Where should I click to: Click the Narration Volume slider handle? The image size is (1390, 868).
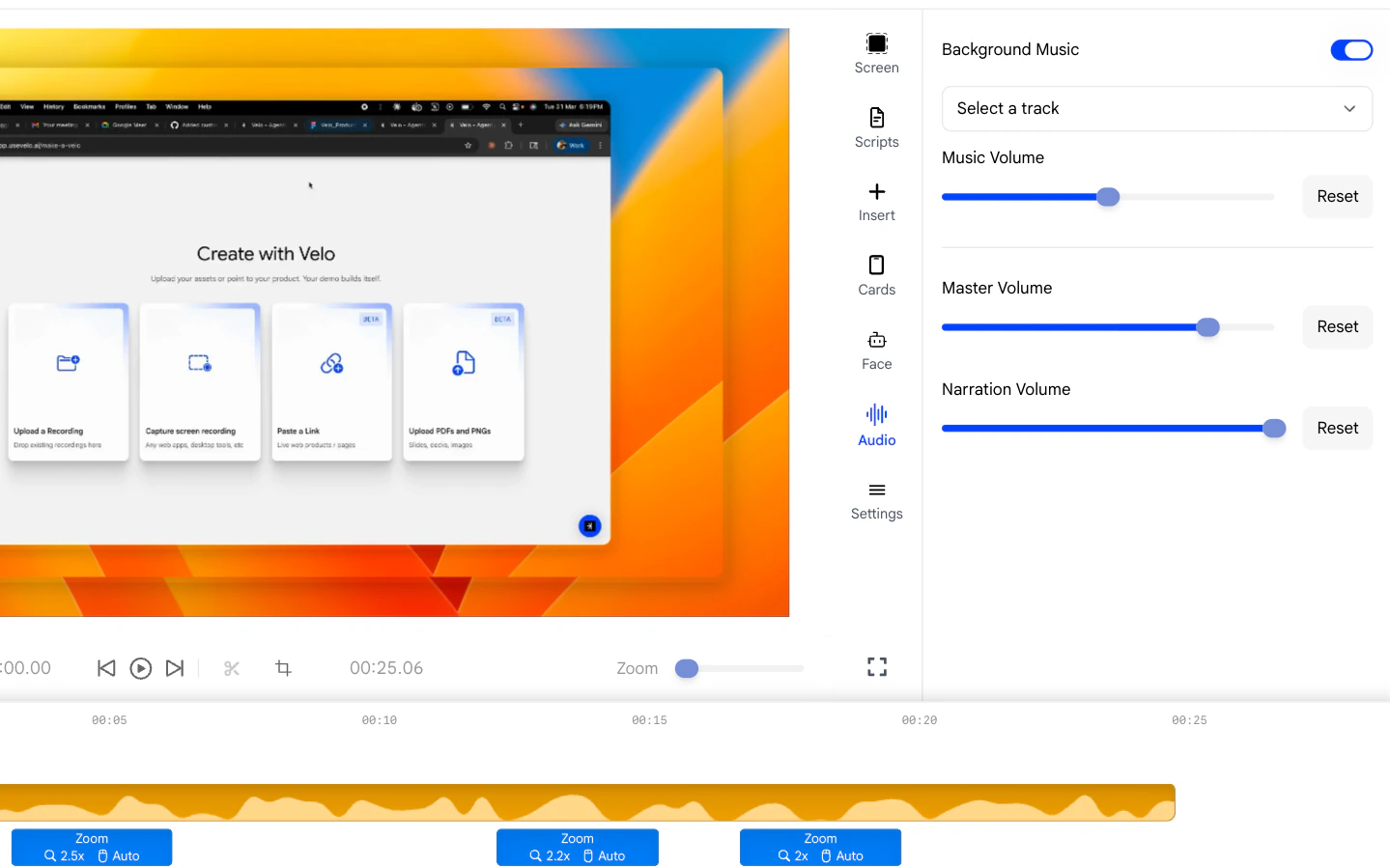1274,429
